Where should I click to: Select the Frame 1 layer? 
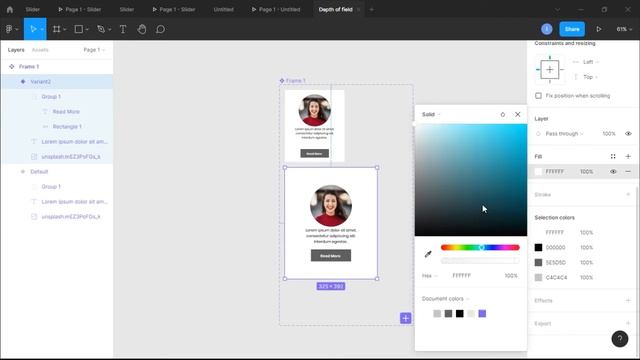(57, 67)
